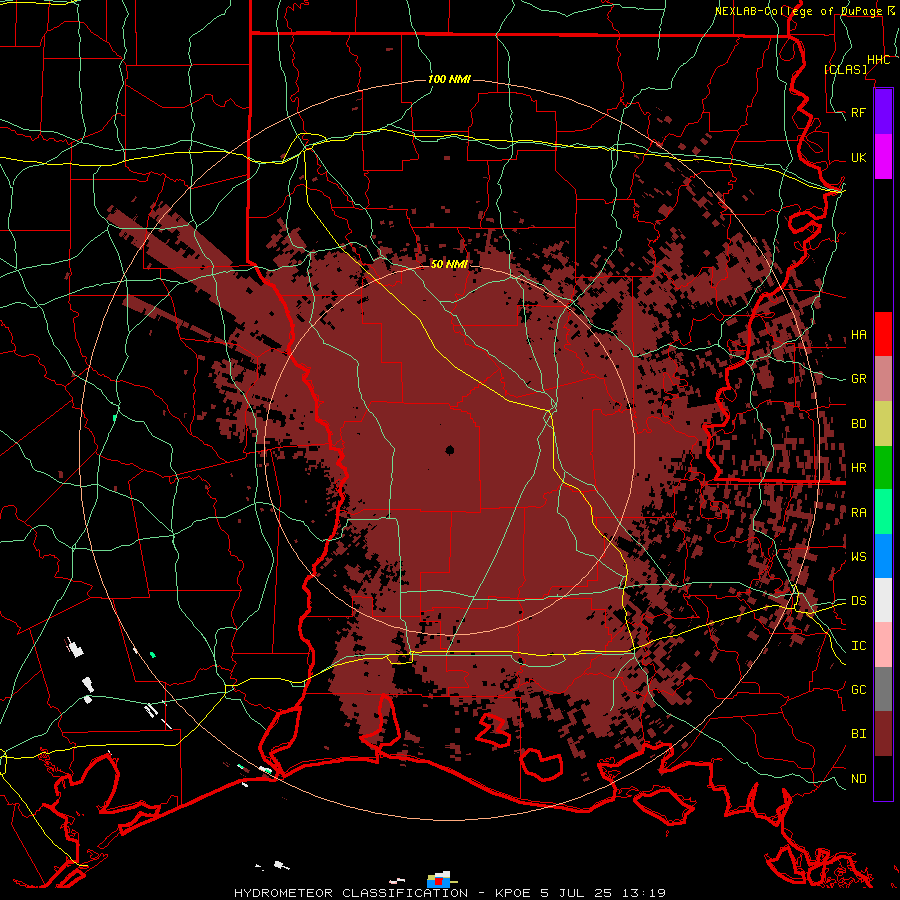Click the ND legend label

point(858,779)
